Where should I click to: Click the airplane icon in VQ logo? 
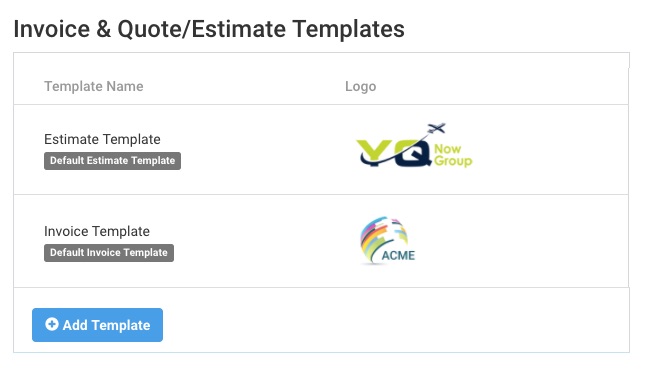[436, 128]
